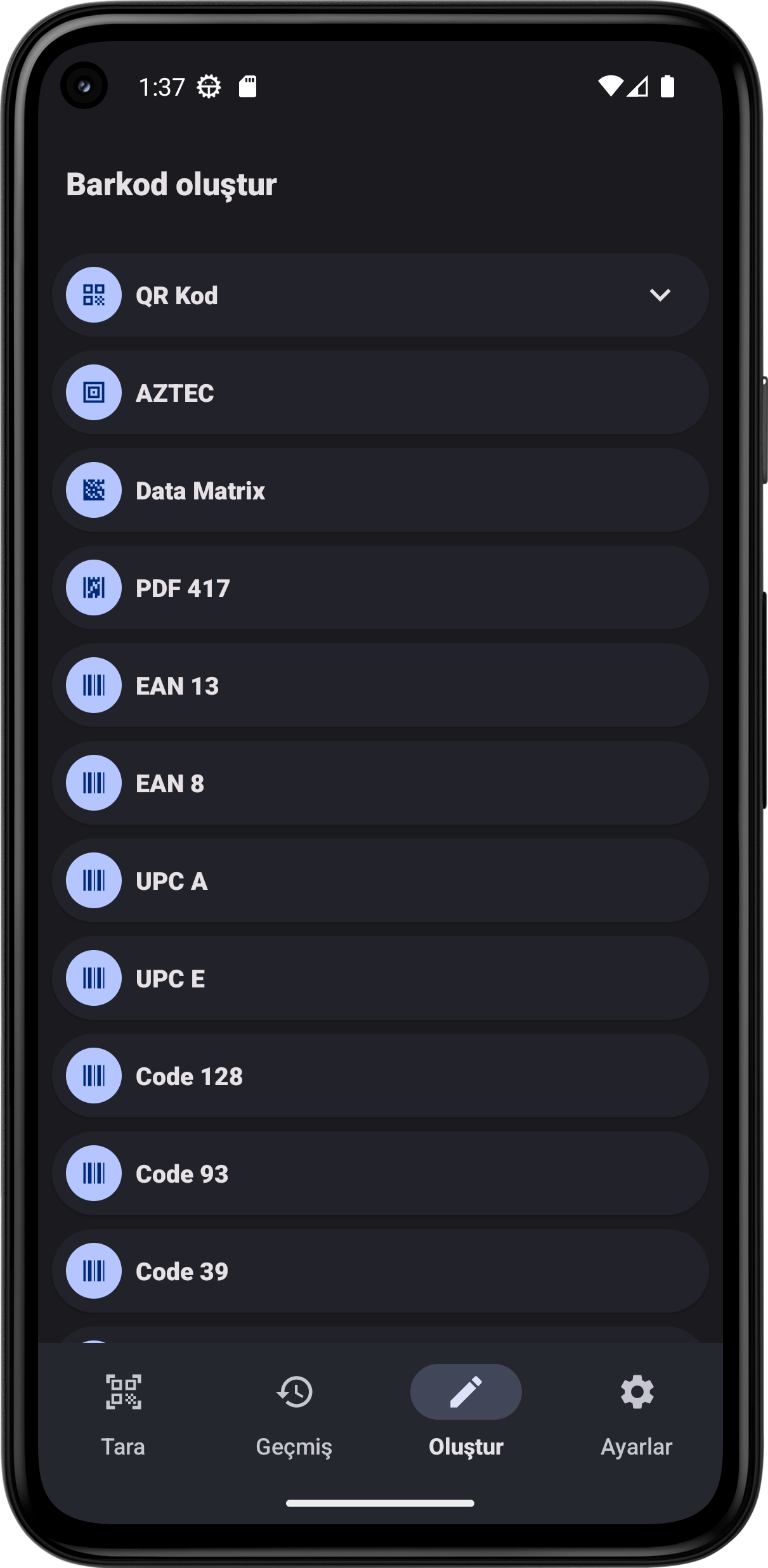Tap the QR Kod grid icon
Screen dimensions: 768x1568
tap(94, 295)
